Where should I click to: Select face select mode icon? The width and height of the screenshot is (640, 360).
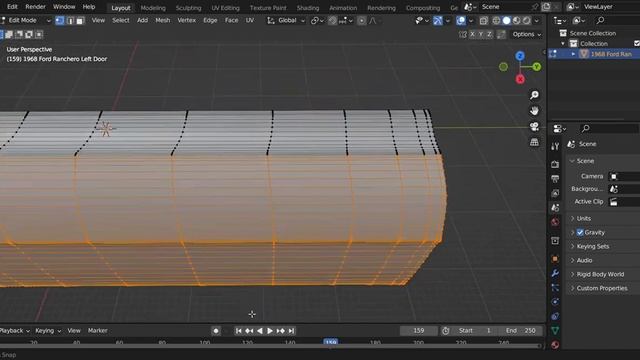coord(80,20)
